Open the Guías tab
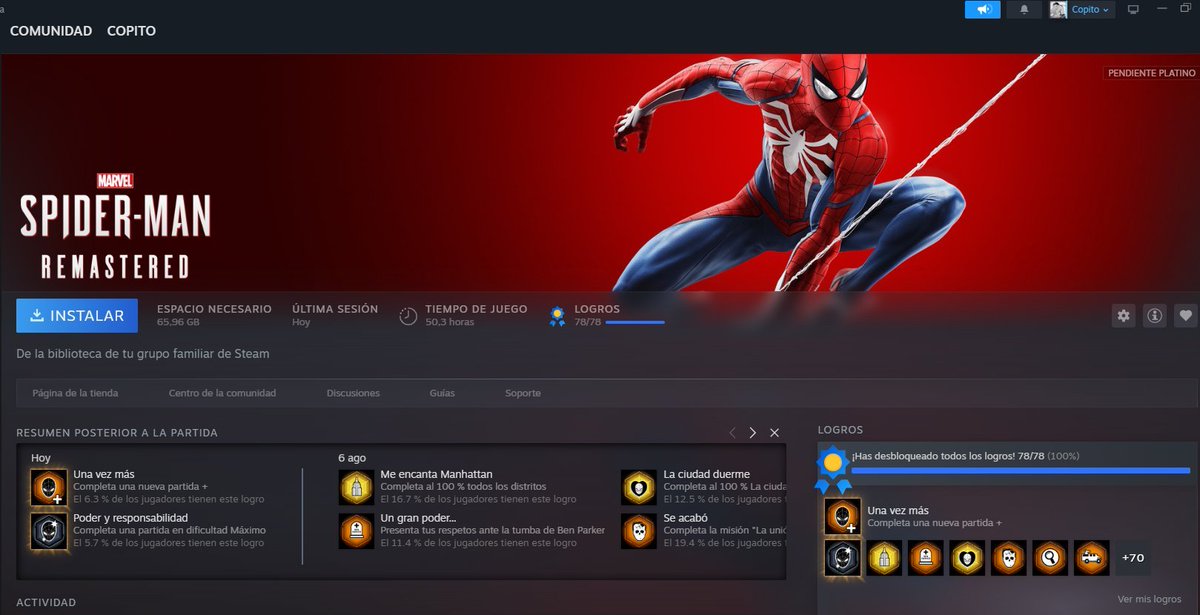Image resolution: width=1200 pixels, height=615 pixels. [442, 393]
